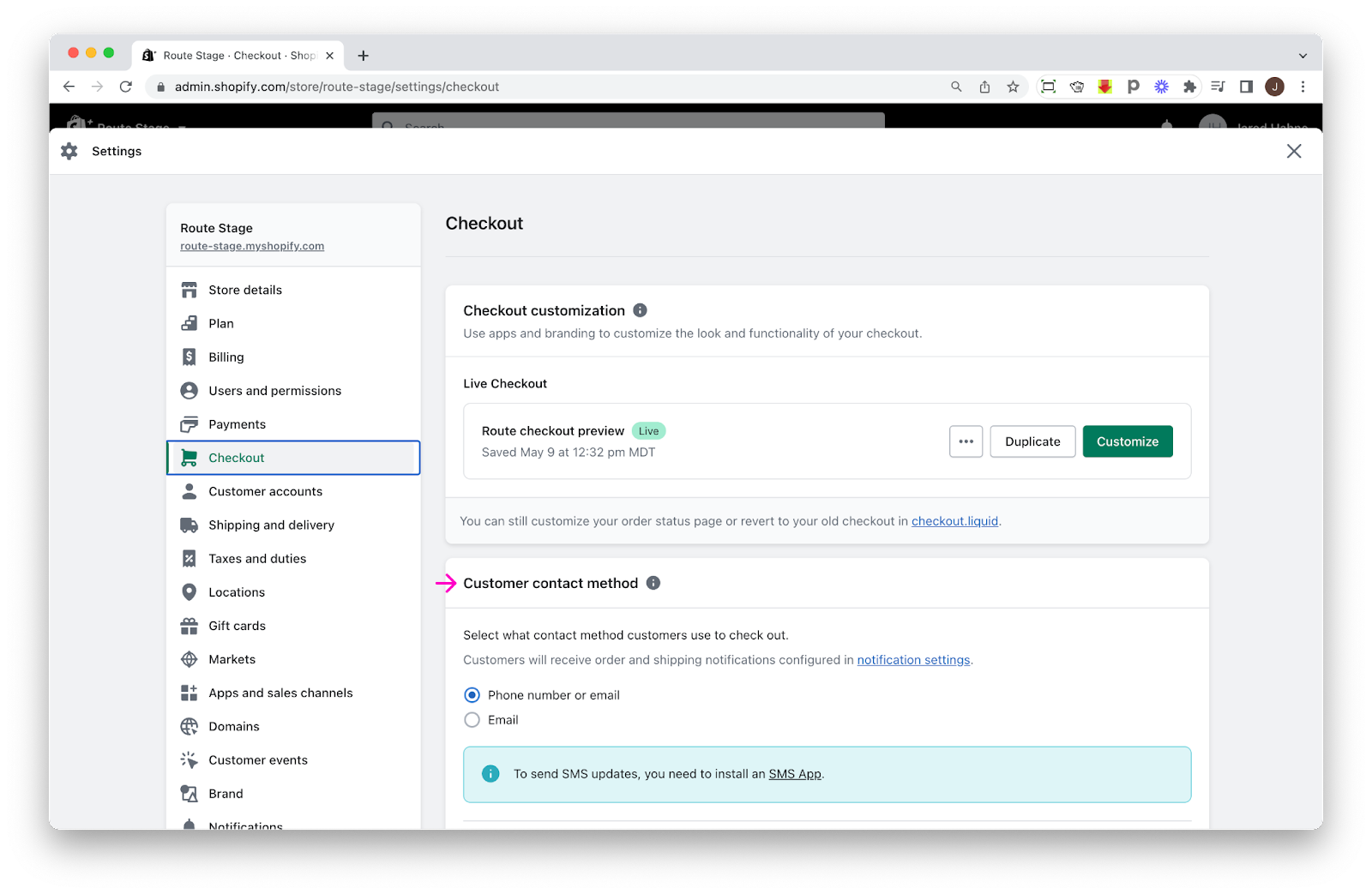Select Phone number or email radio

point(472,695)
